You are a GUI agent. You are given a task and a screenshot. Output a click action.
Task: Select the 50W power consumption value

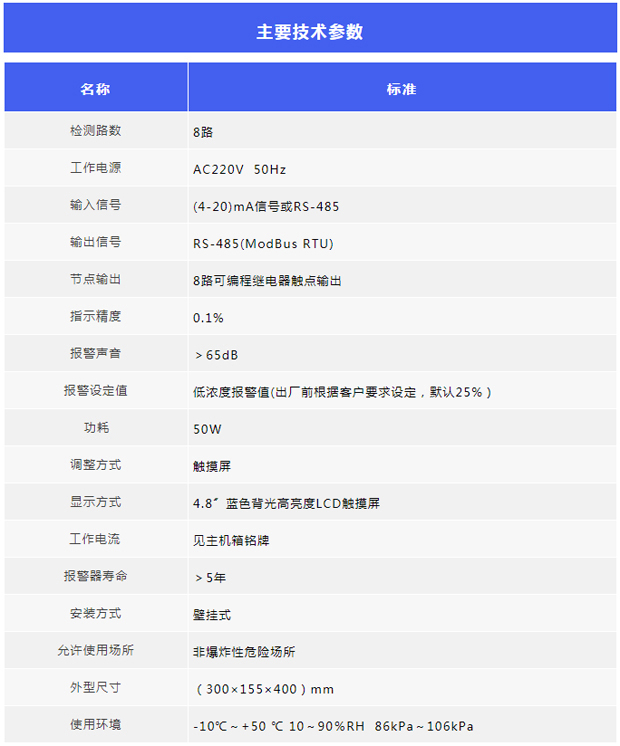[207, 429]
